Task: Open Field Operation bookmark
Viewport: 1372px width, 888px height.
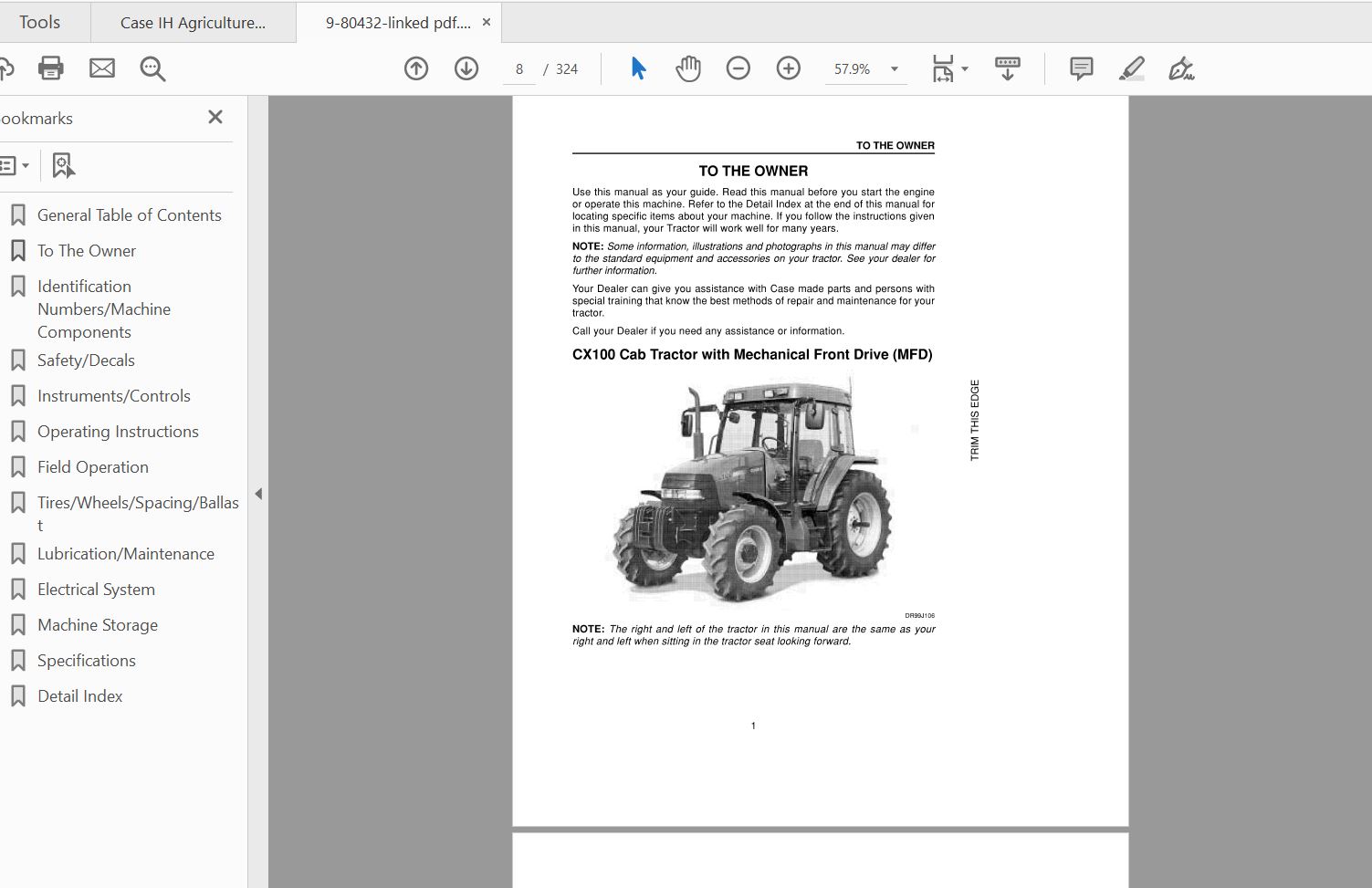Action: click(92, 467)
